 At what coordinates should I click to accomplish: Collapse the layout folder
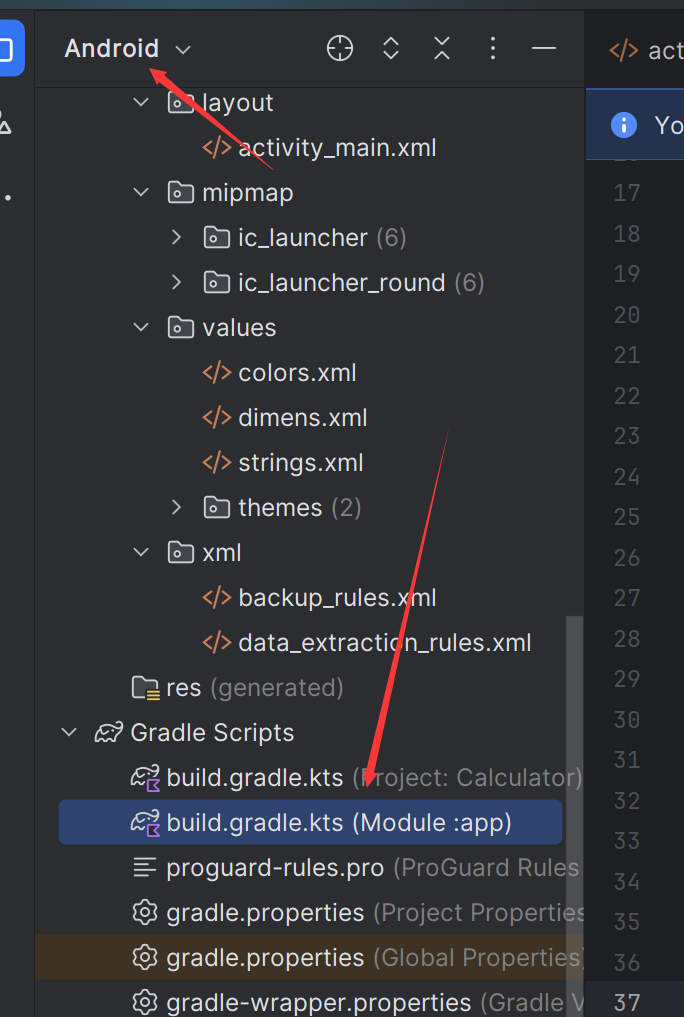[141, 102]
